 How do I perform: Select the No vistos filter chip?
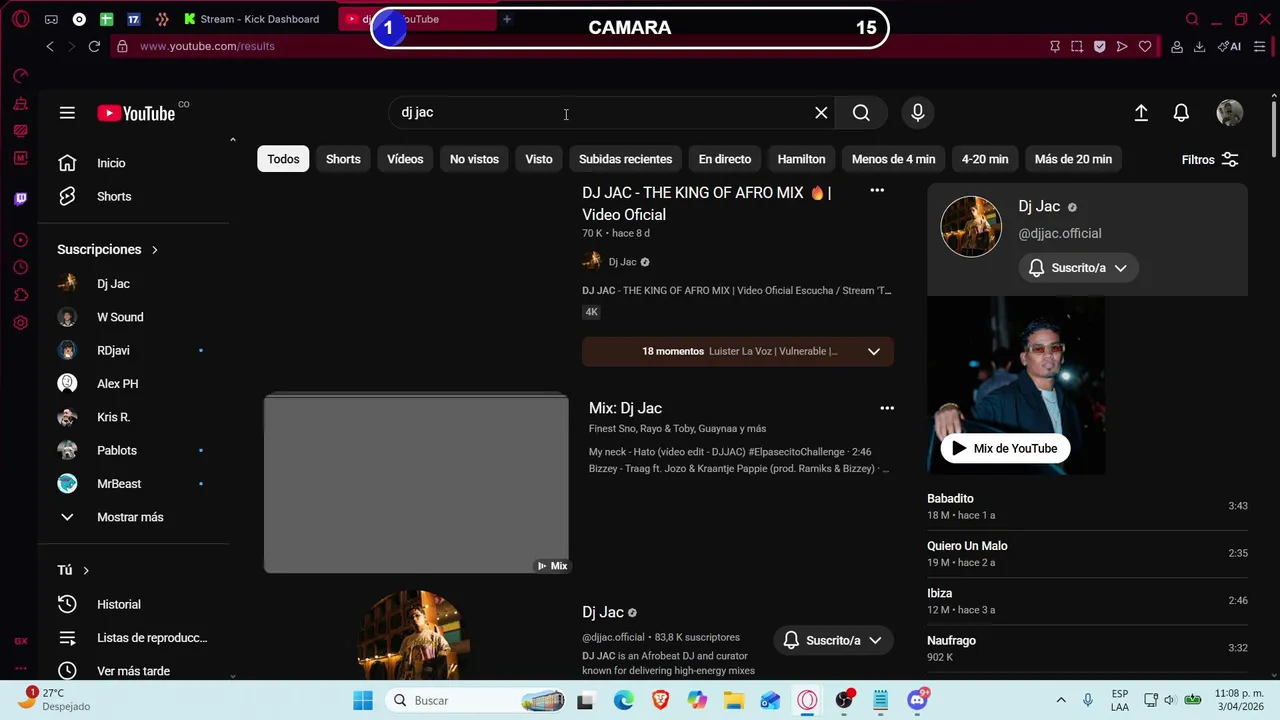tap(474, 159)
